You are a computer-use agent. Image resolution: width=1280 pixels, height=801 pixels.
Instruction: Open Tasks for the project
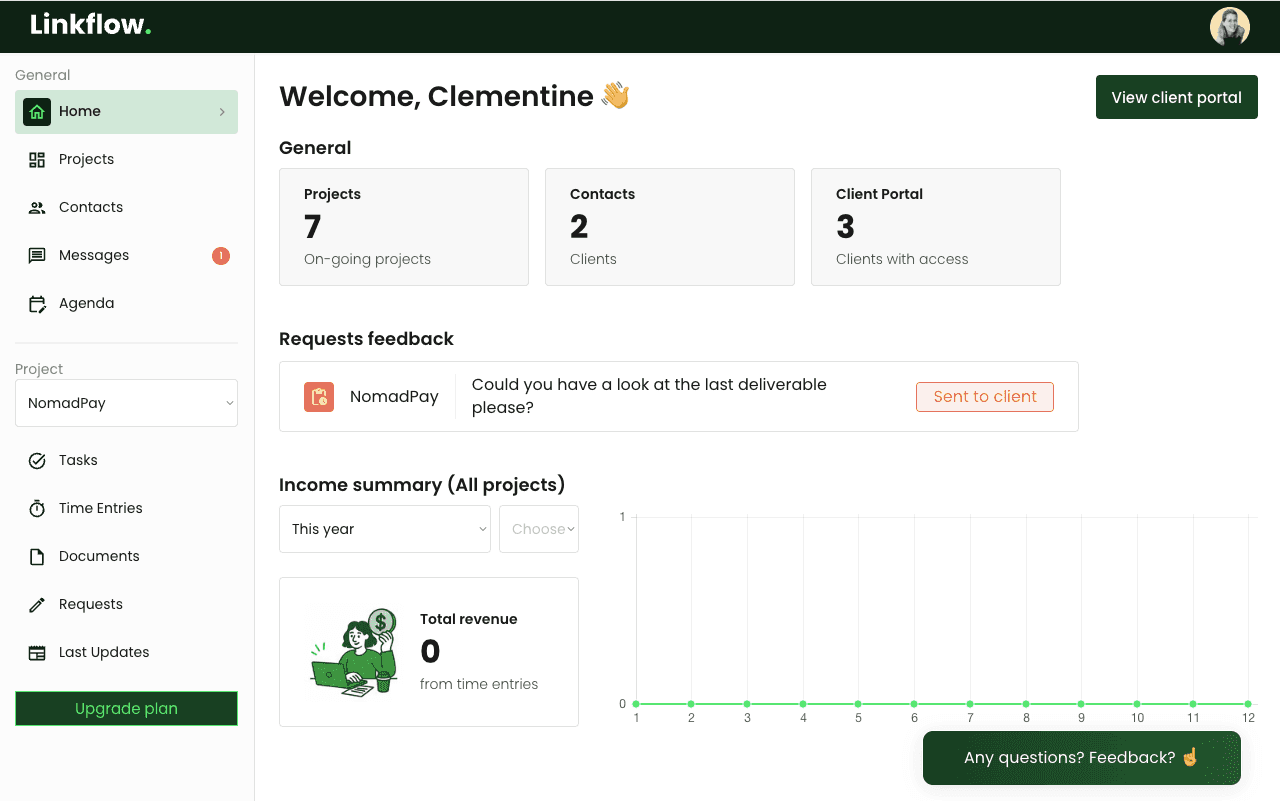pos(126,461)
